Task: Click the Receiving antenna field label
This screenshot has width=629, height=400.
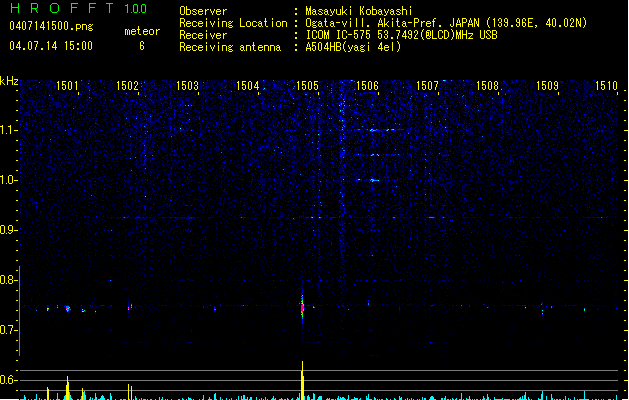Action: [x=230, y=47]
